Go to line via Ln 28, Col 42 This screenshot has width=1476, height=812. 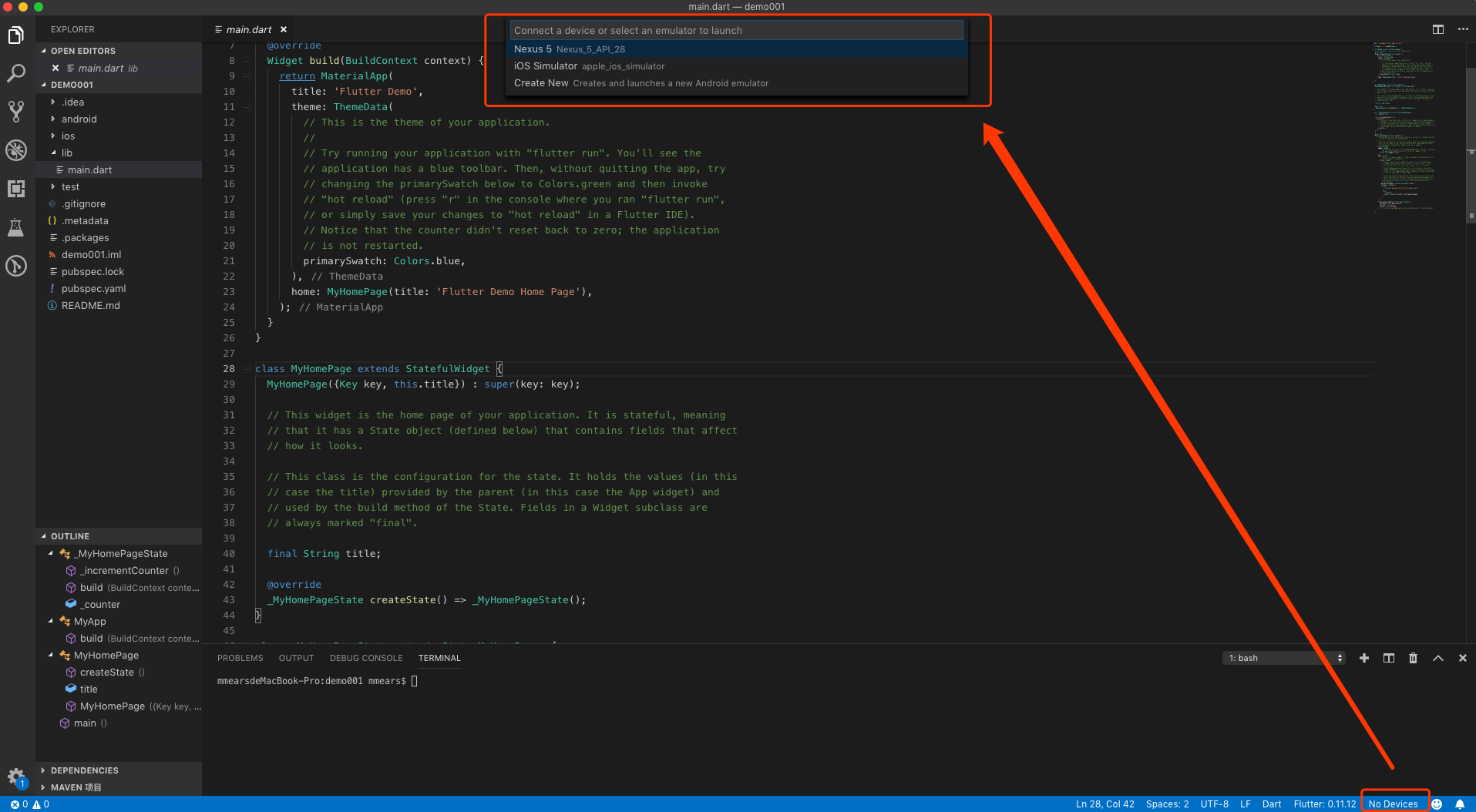click(x=1104, y=804)
